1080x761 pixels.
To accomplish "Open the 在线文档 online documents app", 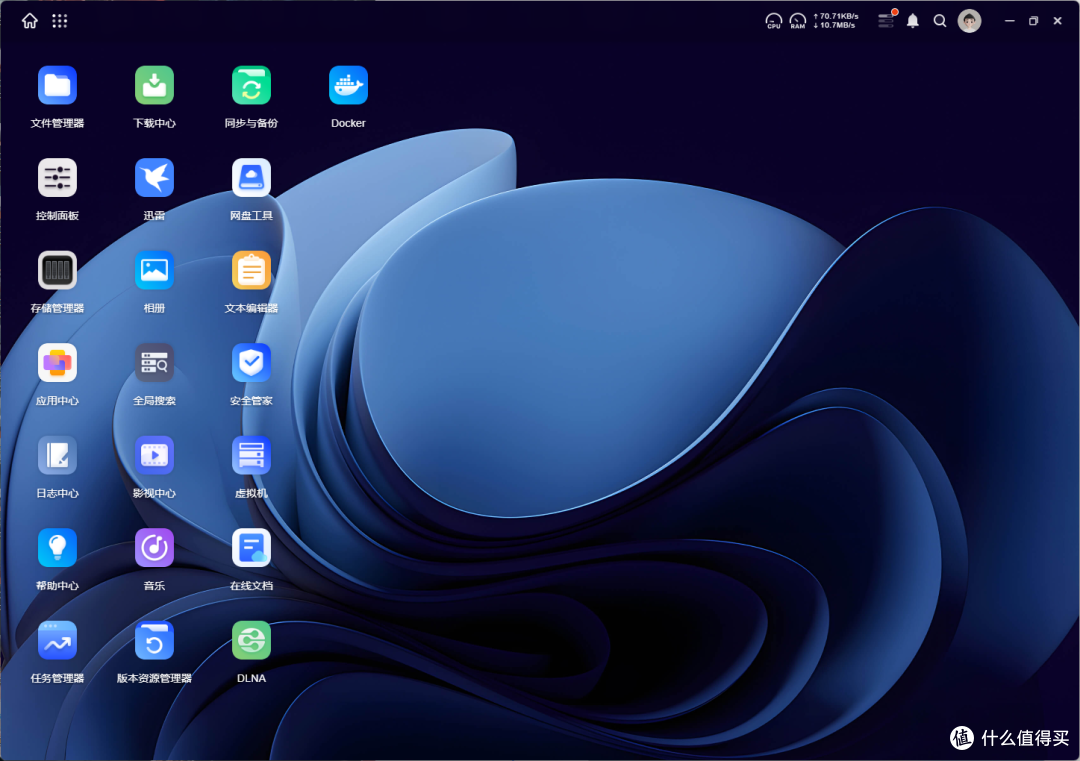I will click(x=251, y=548).
